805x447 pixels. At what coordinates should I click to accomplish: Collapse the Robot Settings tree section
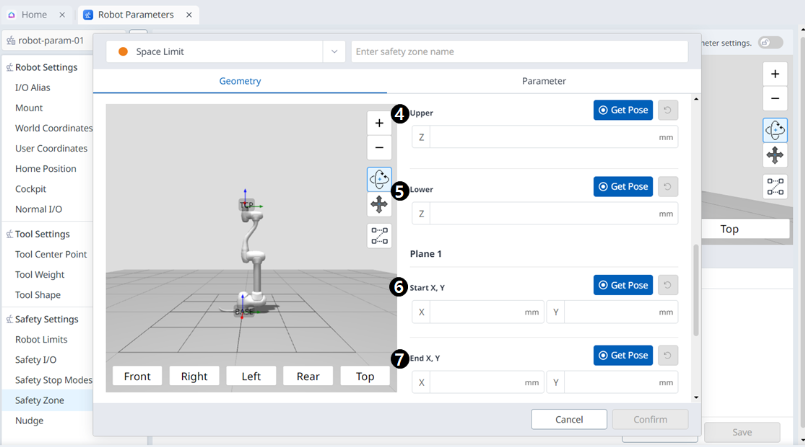point(9,68)
